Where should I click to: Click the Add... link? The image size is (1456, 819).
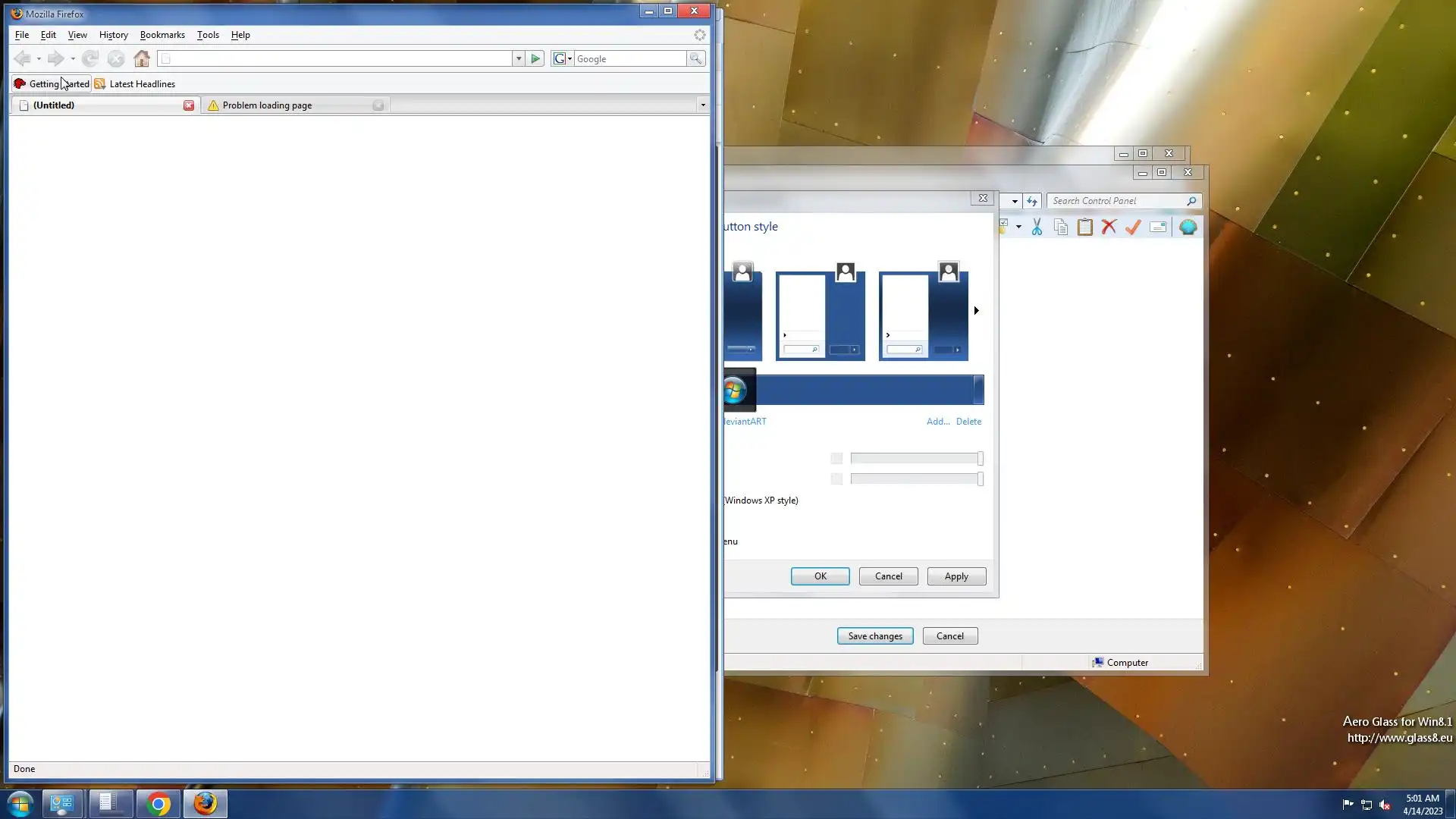click(937, 422)
